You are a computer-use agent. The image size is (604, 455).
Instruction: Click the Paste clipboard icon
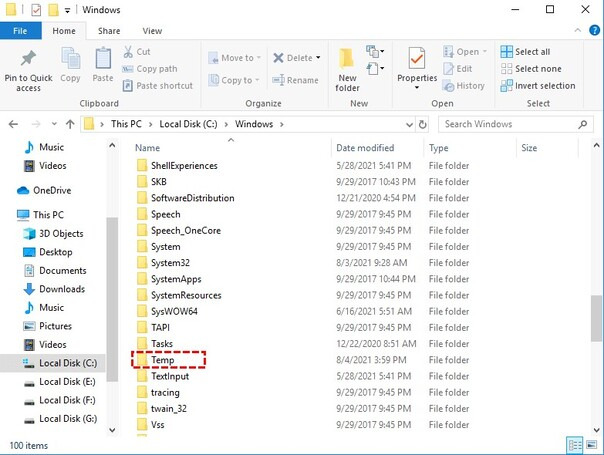point(103,59)
